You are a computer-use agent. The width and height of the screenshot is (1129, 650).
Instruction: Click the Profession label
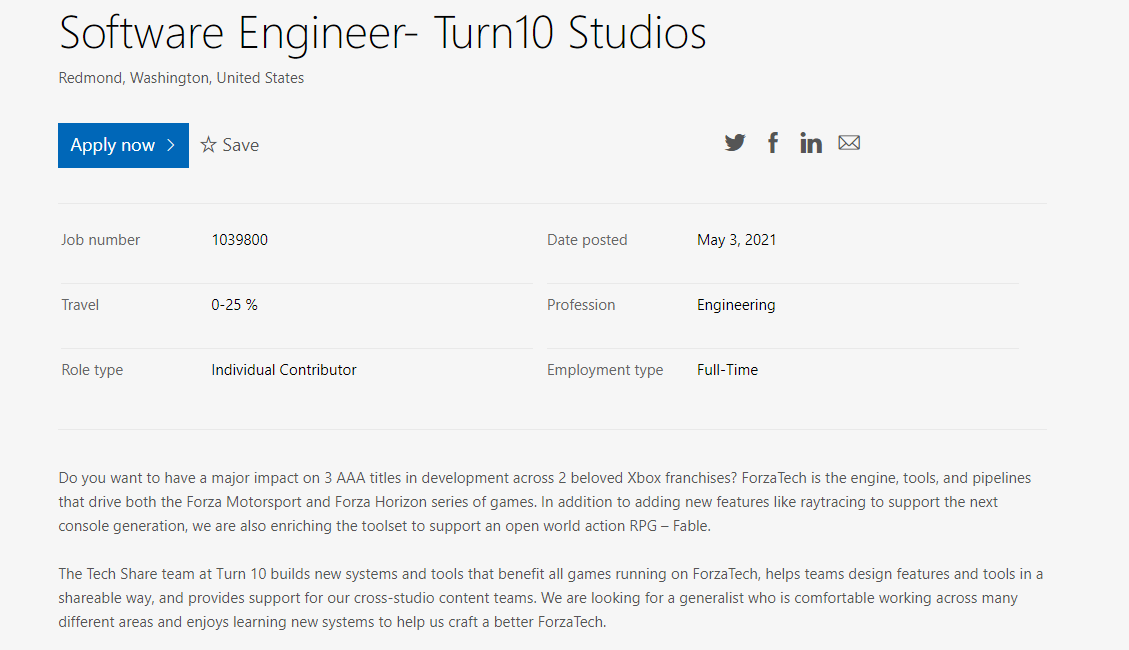(x=581, y=304)
